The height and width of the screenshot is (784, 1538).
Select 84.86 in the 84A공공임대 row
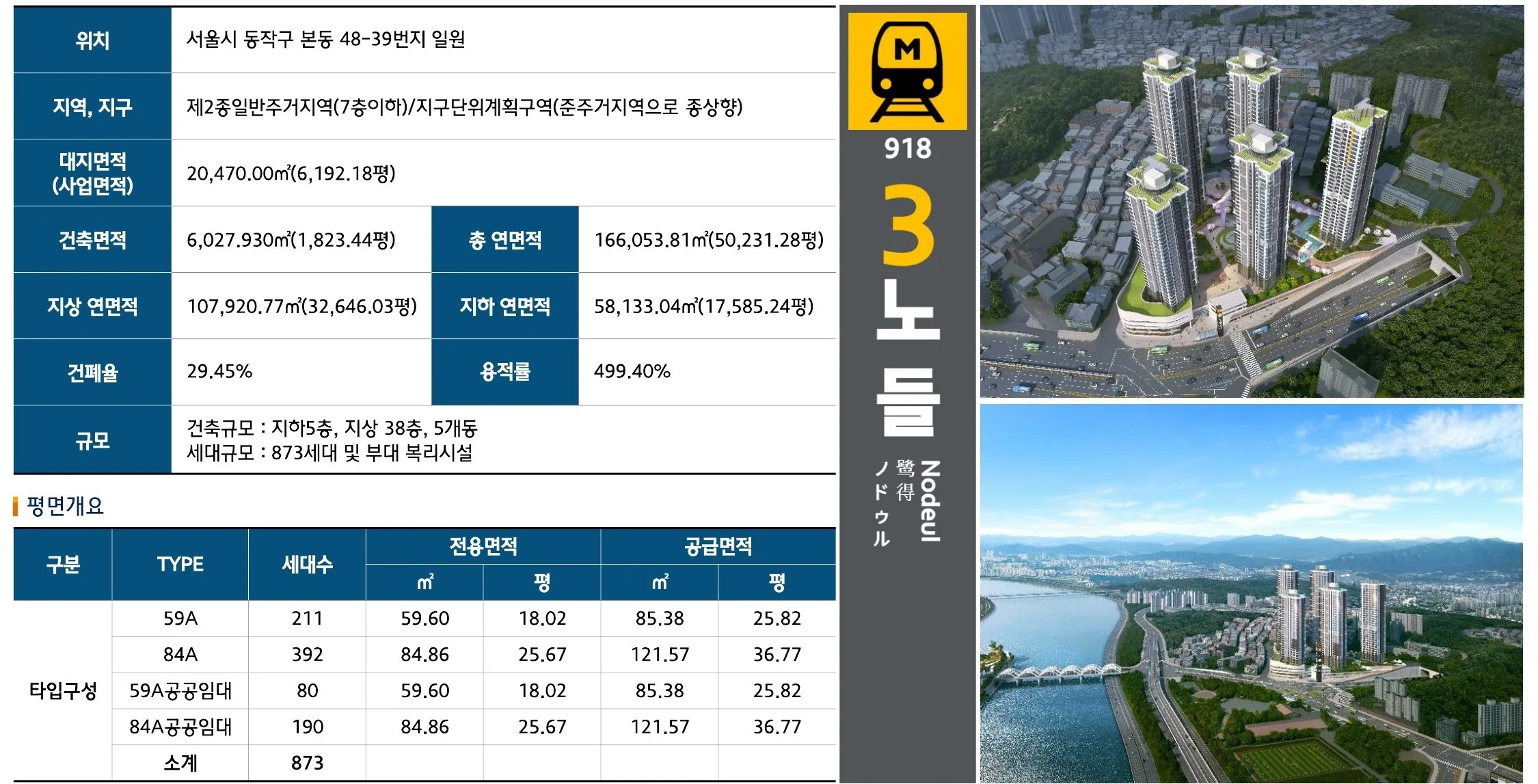pyautogui.click(x=424, y=727)
